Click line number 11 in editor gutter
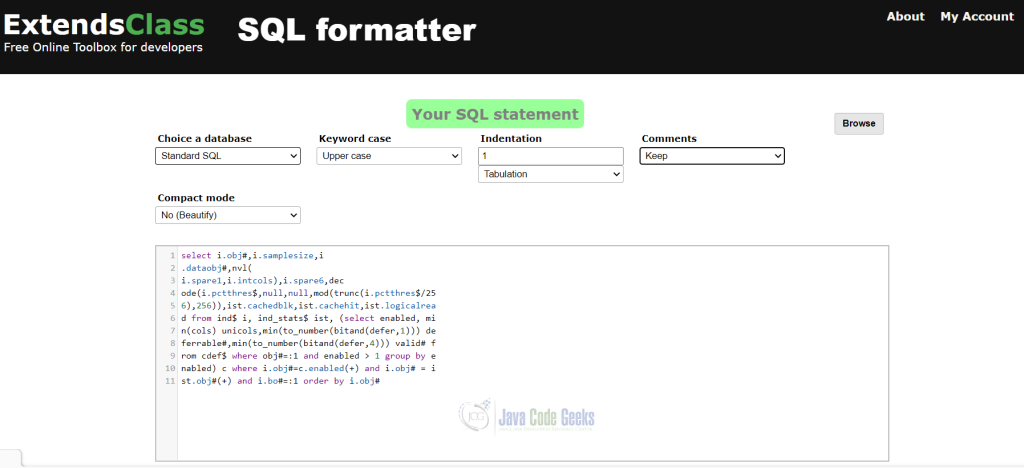This screenshot has height=468, width=1024. pos(170,381)
